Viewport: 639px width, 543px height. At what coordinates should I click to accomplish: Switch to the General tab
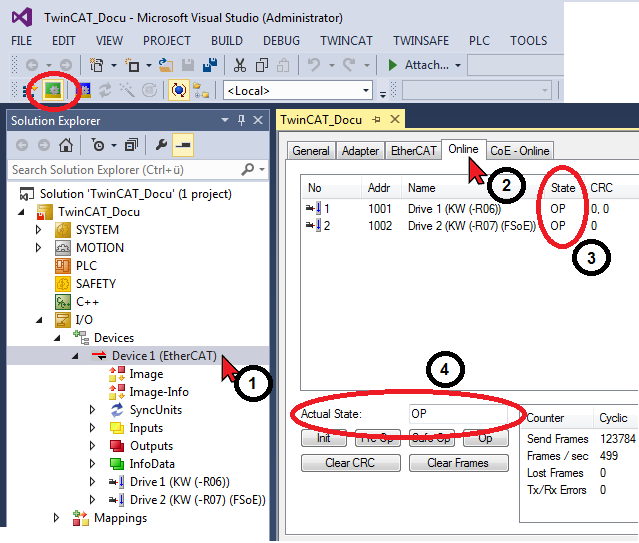coord(311,151)
